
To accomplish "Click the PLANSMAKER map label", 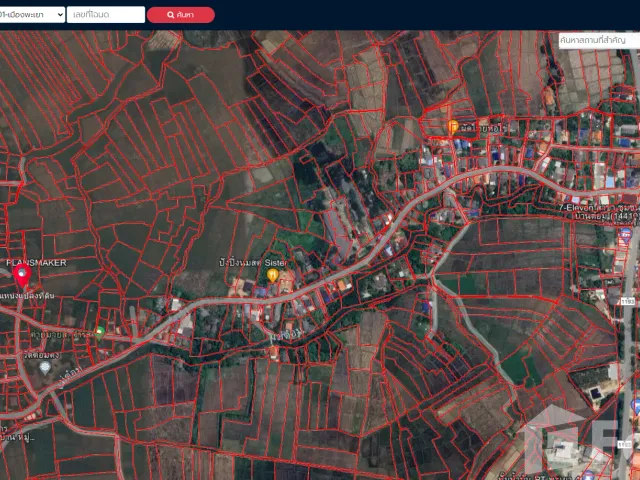I will tap(36, 263).
